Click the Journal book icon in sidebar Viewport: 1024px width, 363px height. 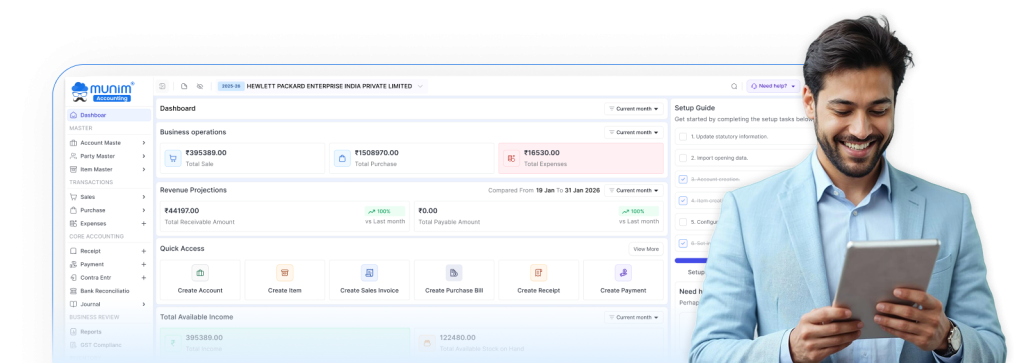[x=74, y=304]
